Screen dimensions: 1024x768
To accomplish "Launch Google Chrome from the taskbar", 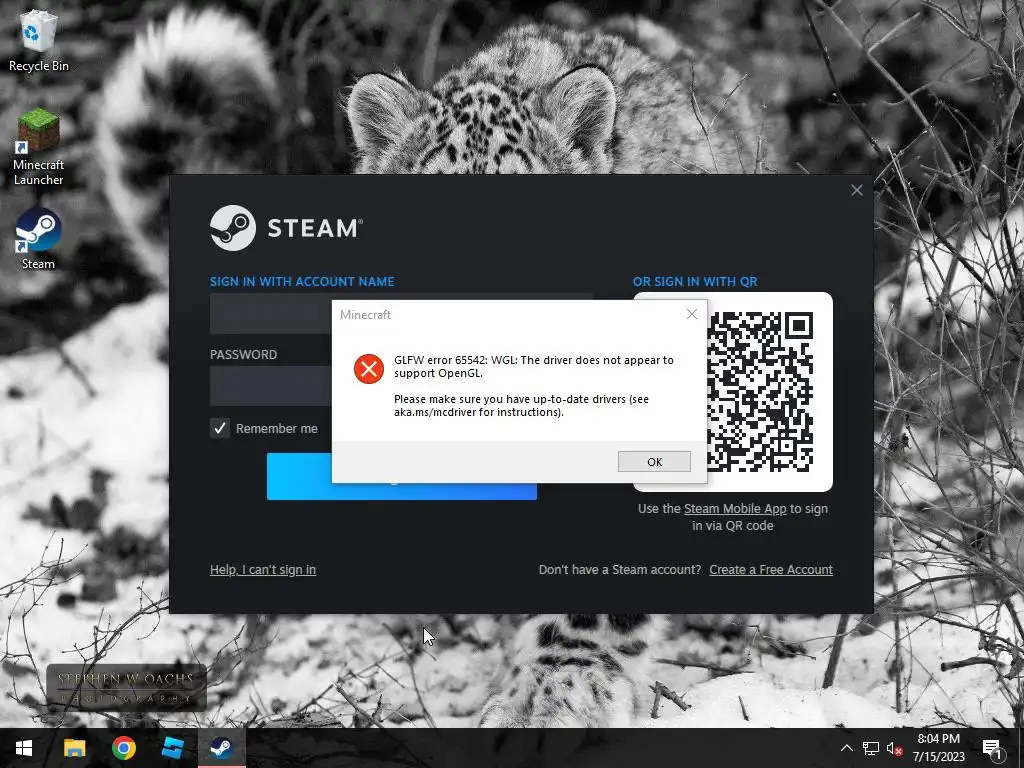I will pos(123,748).
